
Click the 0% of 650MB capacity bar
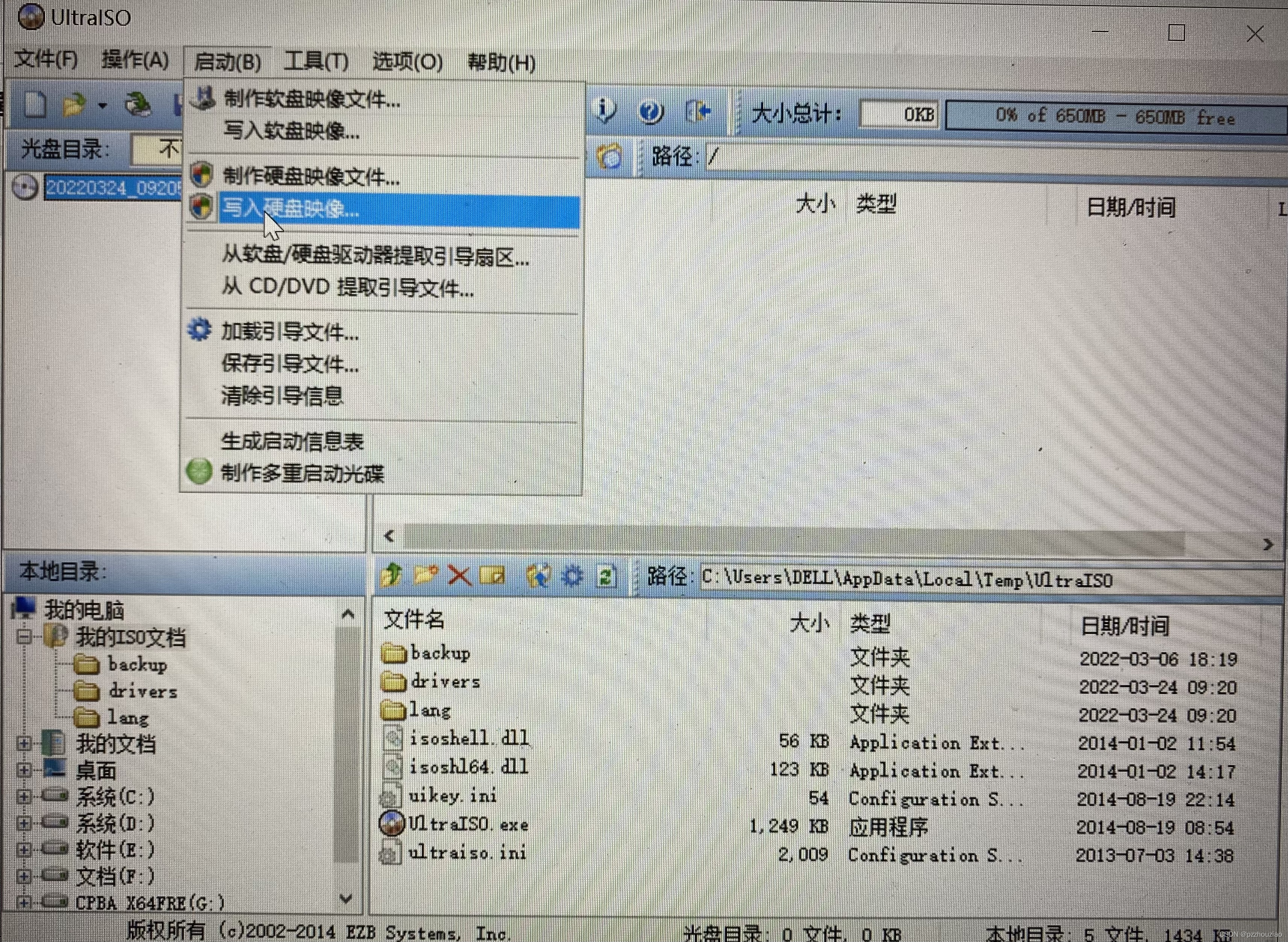1114,117
